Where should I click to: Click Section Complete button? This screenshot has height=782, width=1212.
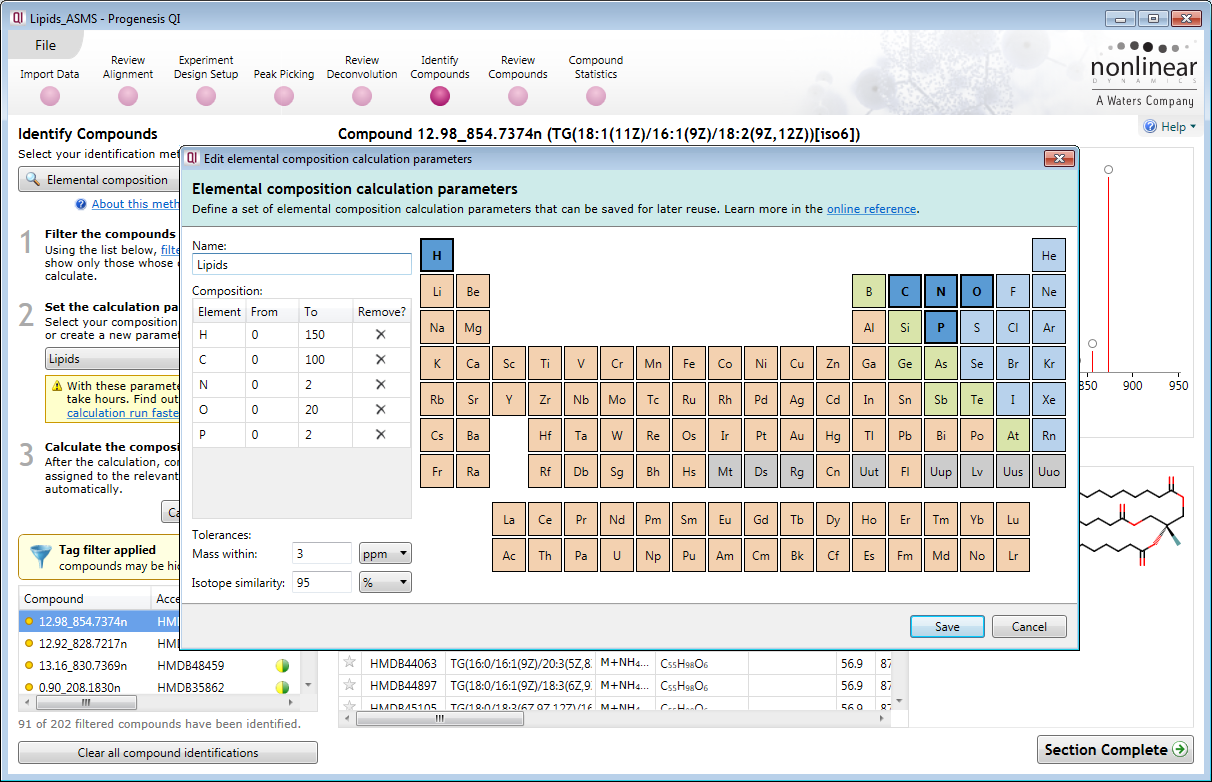tap(1115, 749)
